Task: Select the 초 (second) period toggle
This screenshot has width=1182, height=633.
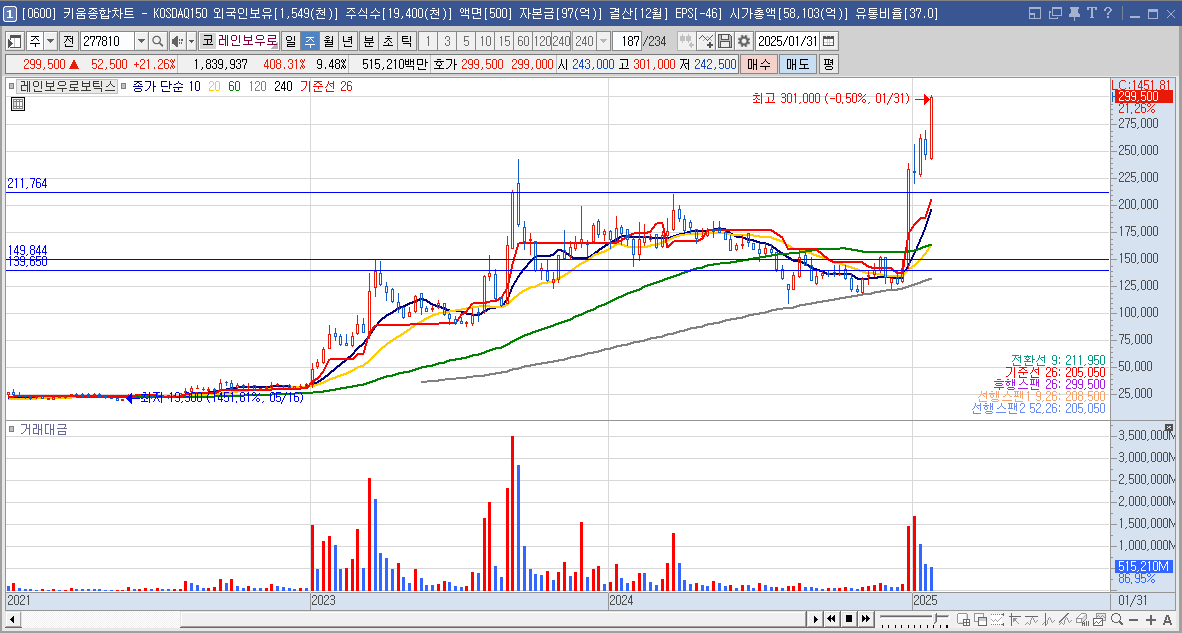Action: (x=387, y=41)
